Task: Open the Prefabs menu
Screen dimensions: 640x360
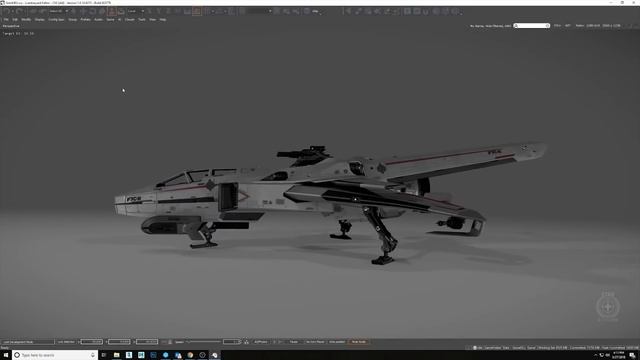Action: (85, 20)
